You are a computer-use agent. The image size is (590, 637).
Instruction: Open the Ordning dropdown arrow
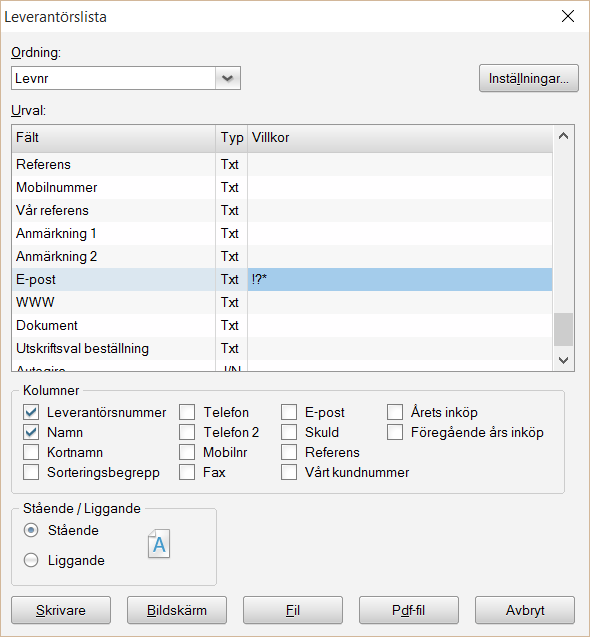point(228,78)
